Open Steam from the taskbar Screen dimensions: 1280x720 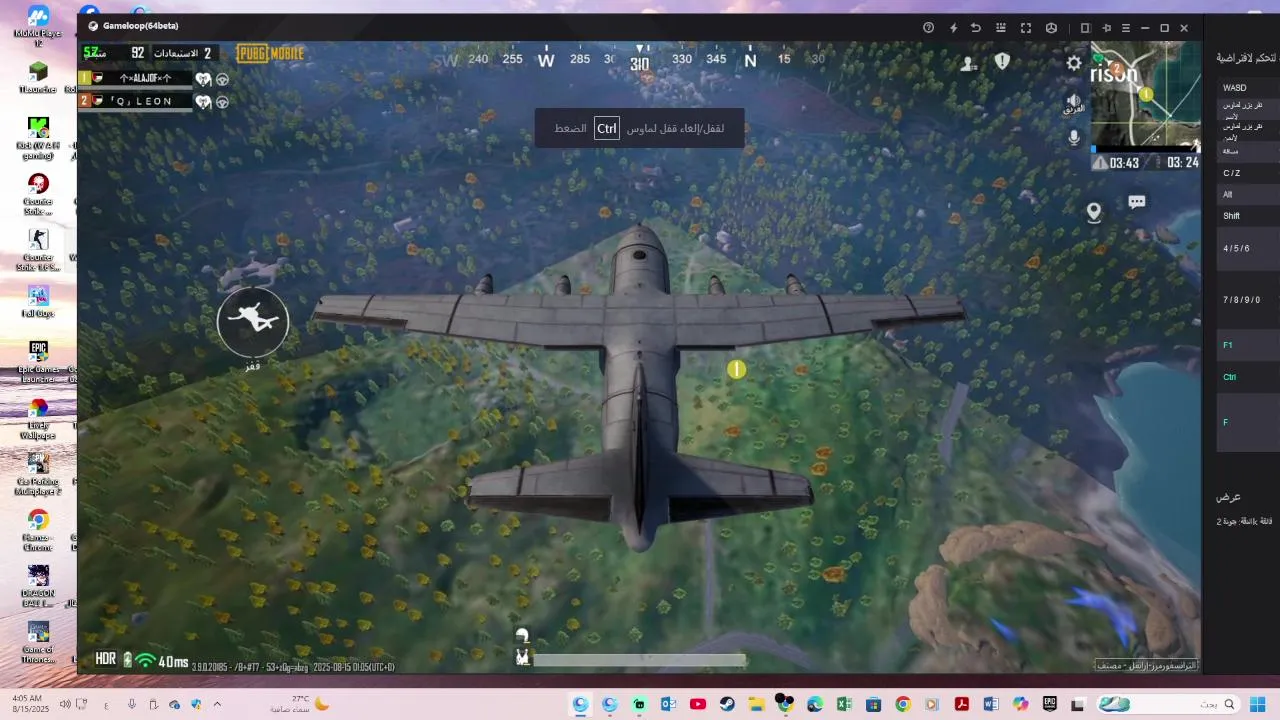pyautogui.click(x=727, y=704)
